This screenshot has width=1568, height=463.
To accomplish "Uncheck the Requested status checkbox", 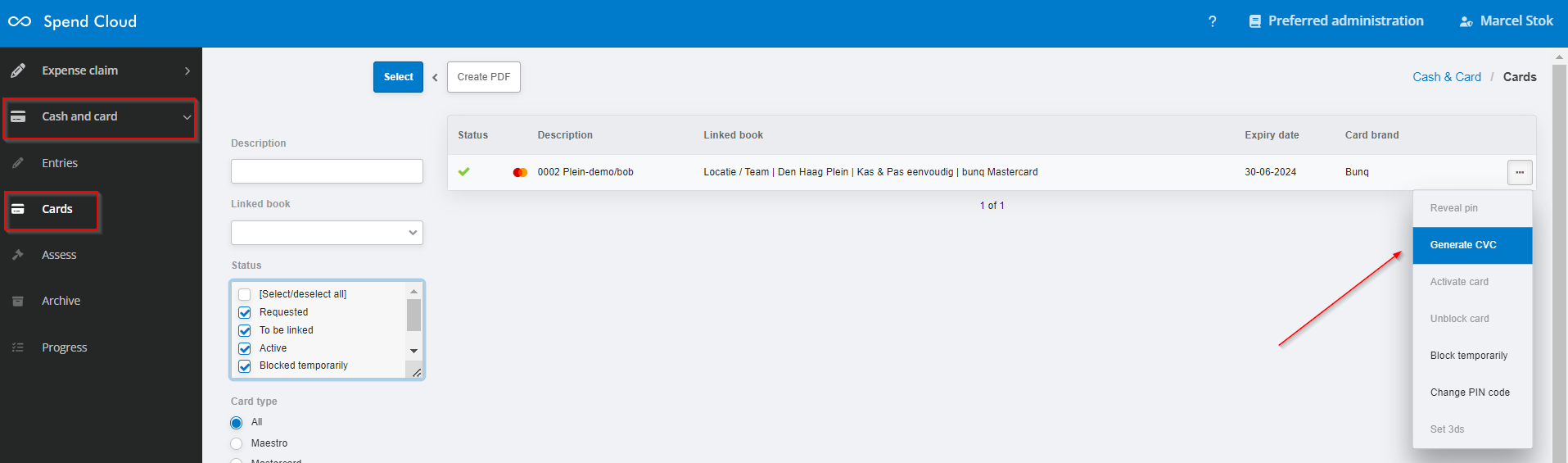I will 244,312.
